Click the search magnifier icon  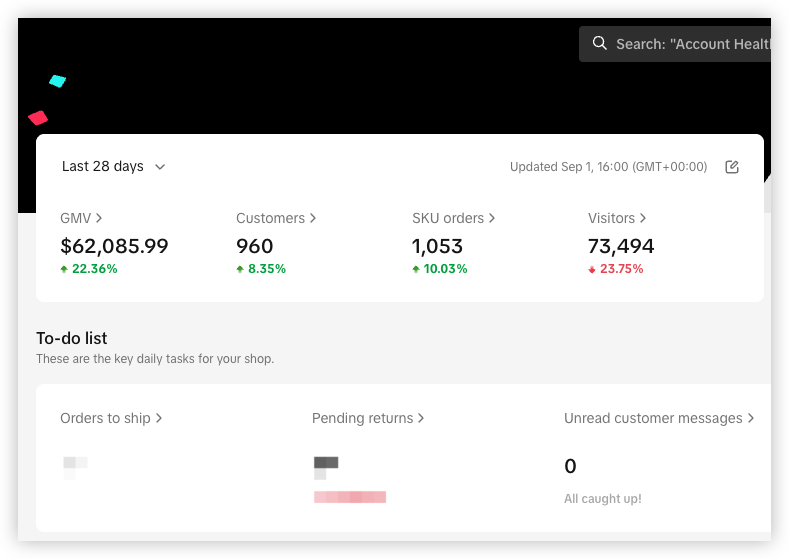[x=600, y=44]
